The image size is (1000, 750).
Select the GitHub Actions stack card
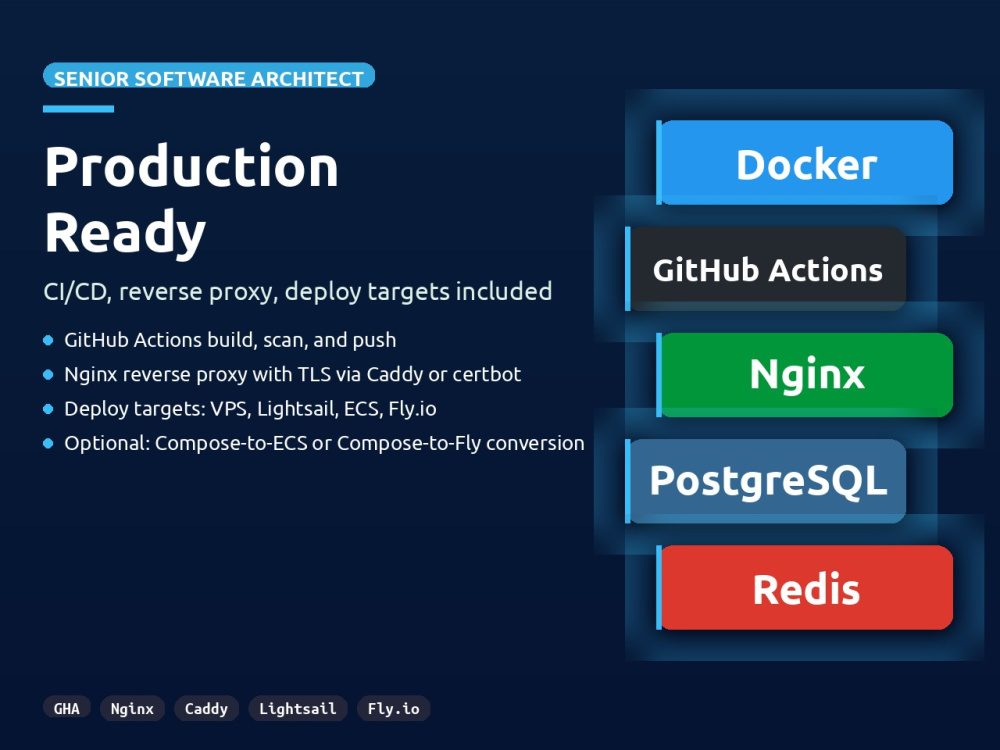point(765,268)
